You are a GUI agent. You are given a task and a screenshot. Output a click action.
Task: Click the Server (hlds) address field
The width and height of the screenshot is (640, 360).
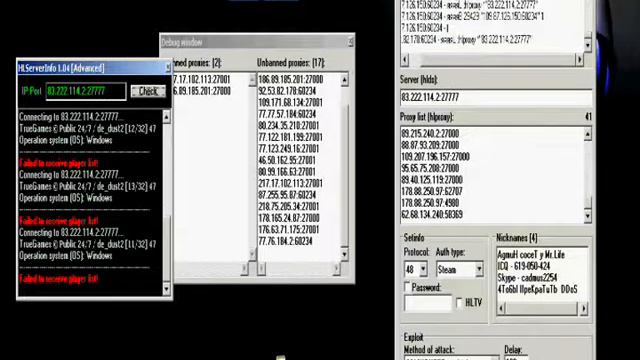496,97
